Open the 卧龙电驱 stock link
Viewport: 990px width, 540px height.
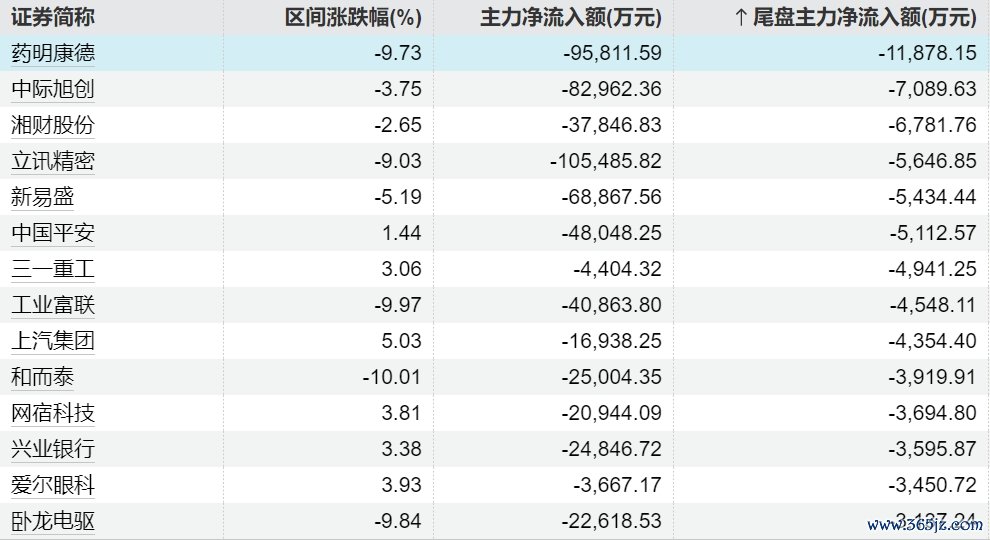click(53, 521)
